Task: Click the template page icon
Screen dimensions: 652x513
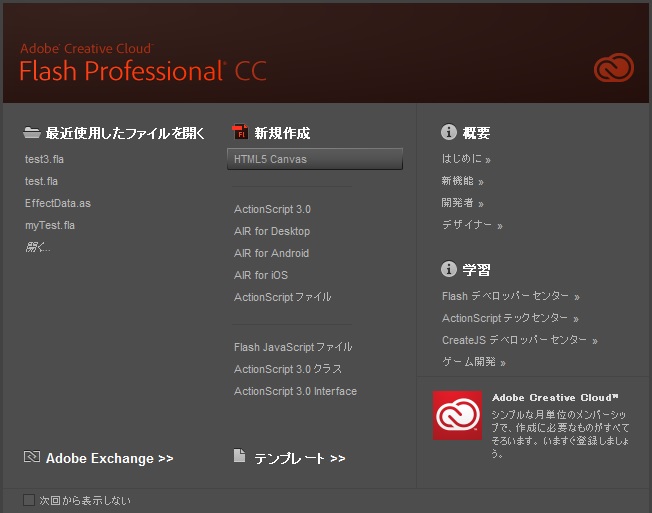Action: (x=239, y=456)
